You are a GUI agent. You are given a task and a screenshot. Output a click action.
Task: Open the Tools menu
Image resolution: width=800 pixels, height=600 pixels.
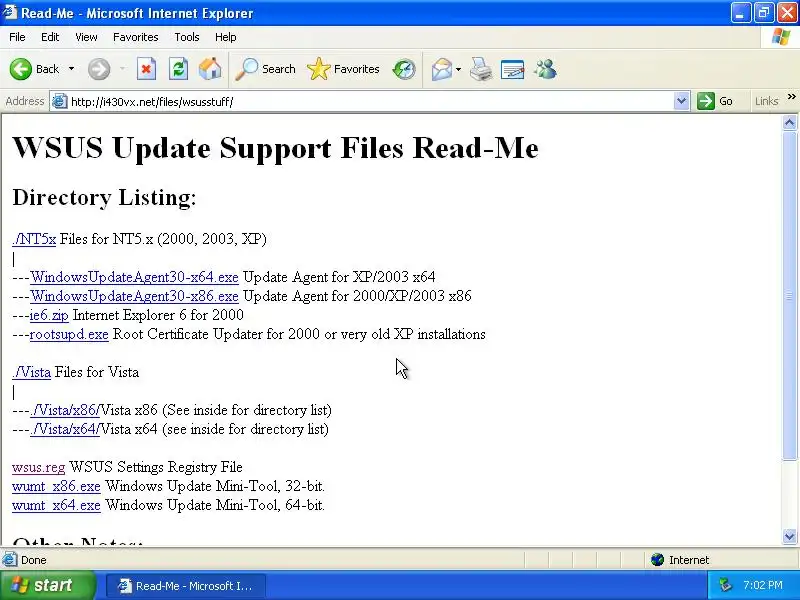pyautogui.click(x=187, y=37)
